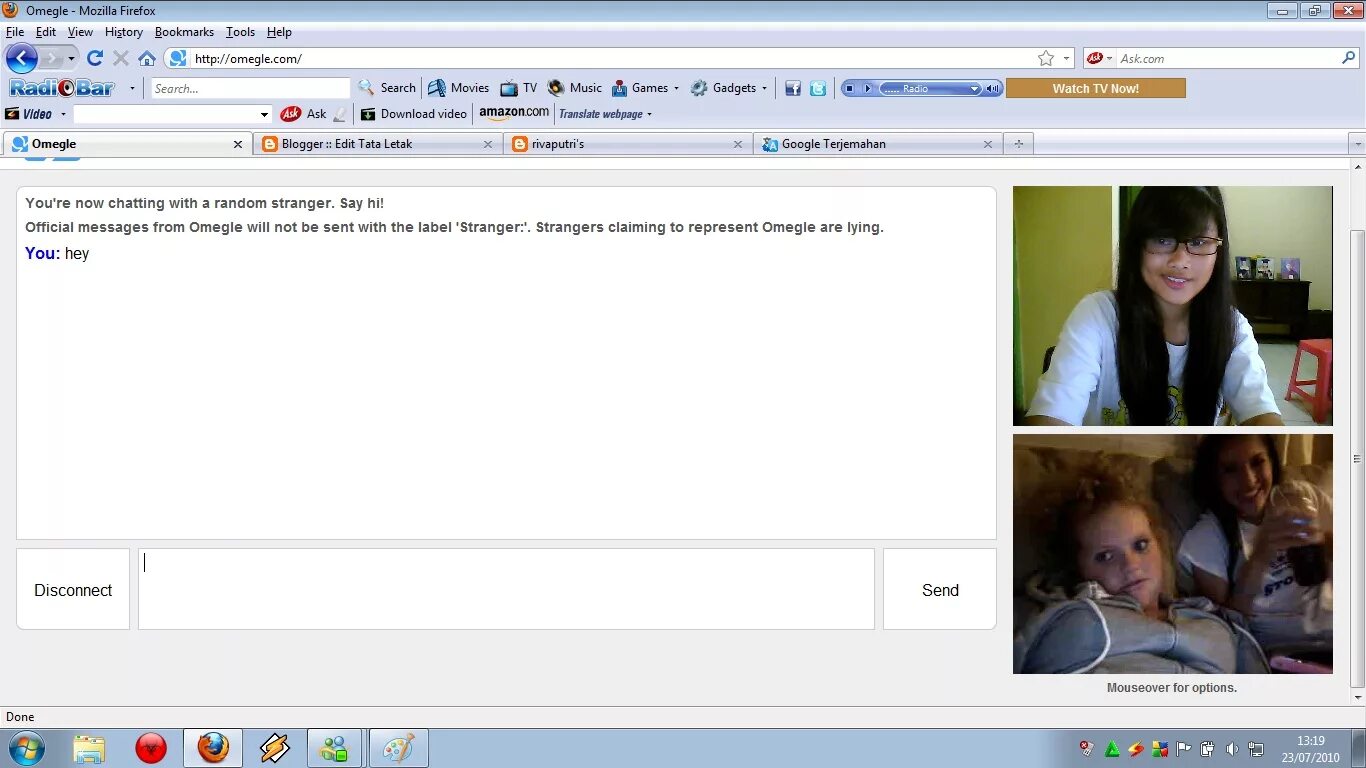Click the Send button
Viewport: 1366px width, 768px height.
pyautogui.click(x=940, y=589)
